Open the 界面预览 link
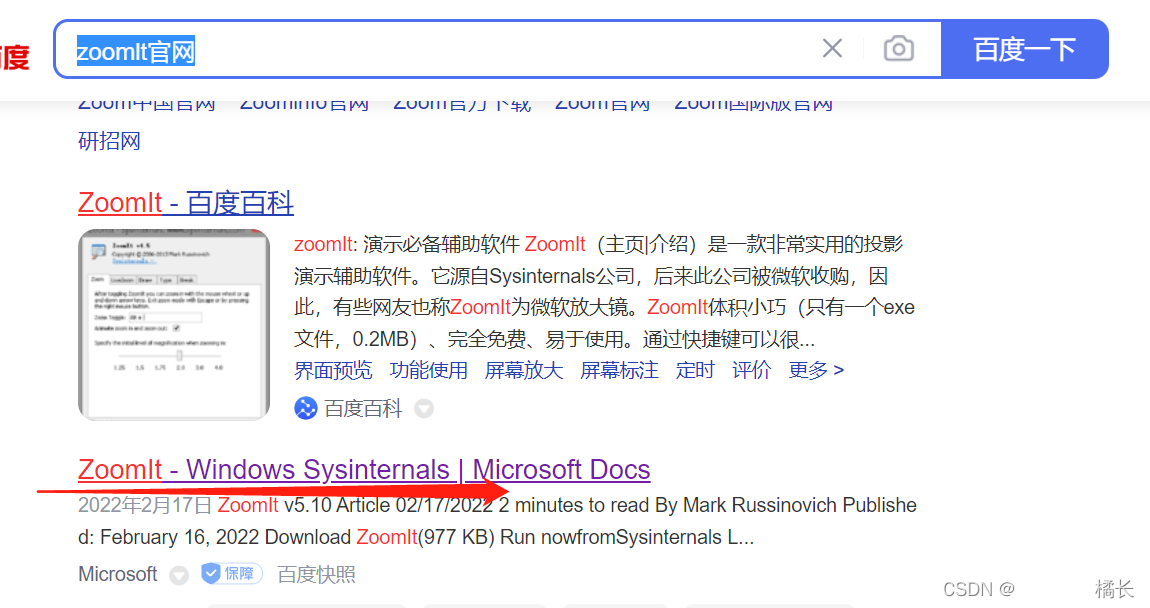The image size is (1150, 608). pyautogui.click(x=333, y=369)
